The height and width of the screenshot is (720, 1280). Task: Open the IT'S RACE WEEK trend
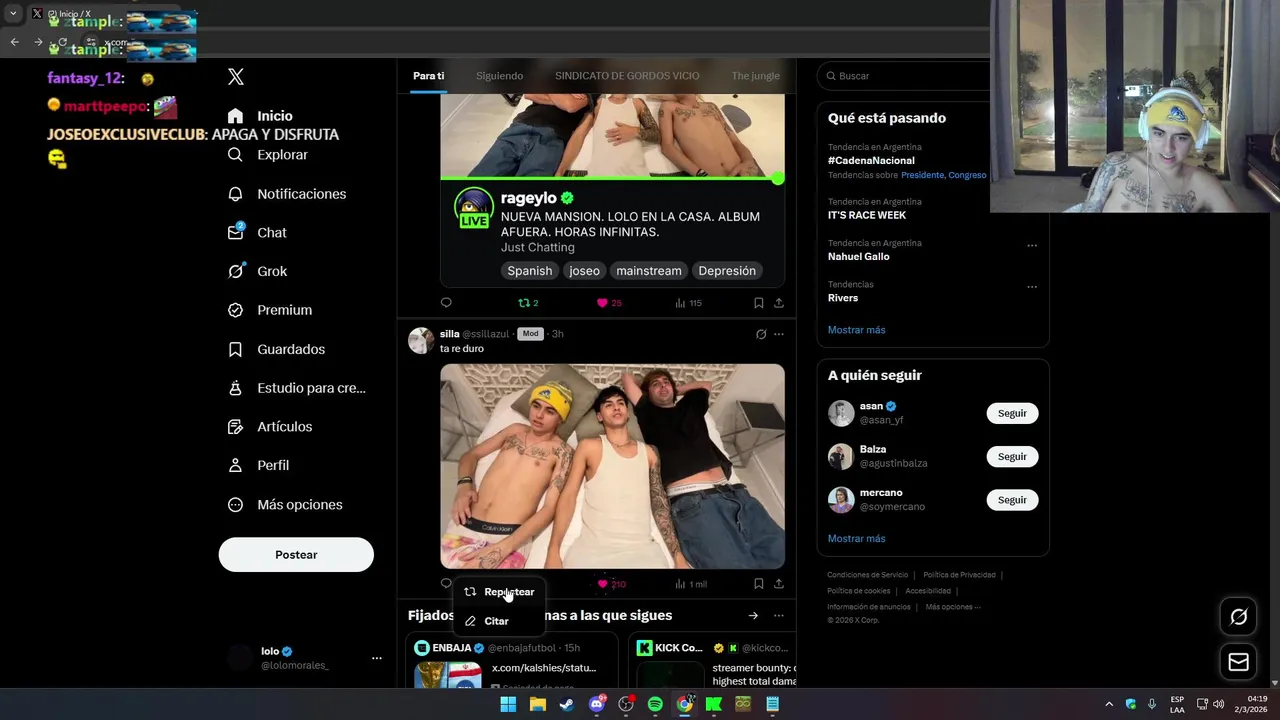click(x=867, y=215)
